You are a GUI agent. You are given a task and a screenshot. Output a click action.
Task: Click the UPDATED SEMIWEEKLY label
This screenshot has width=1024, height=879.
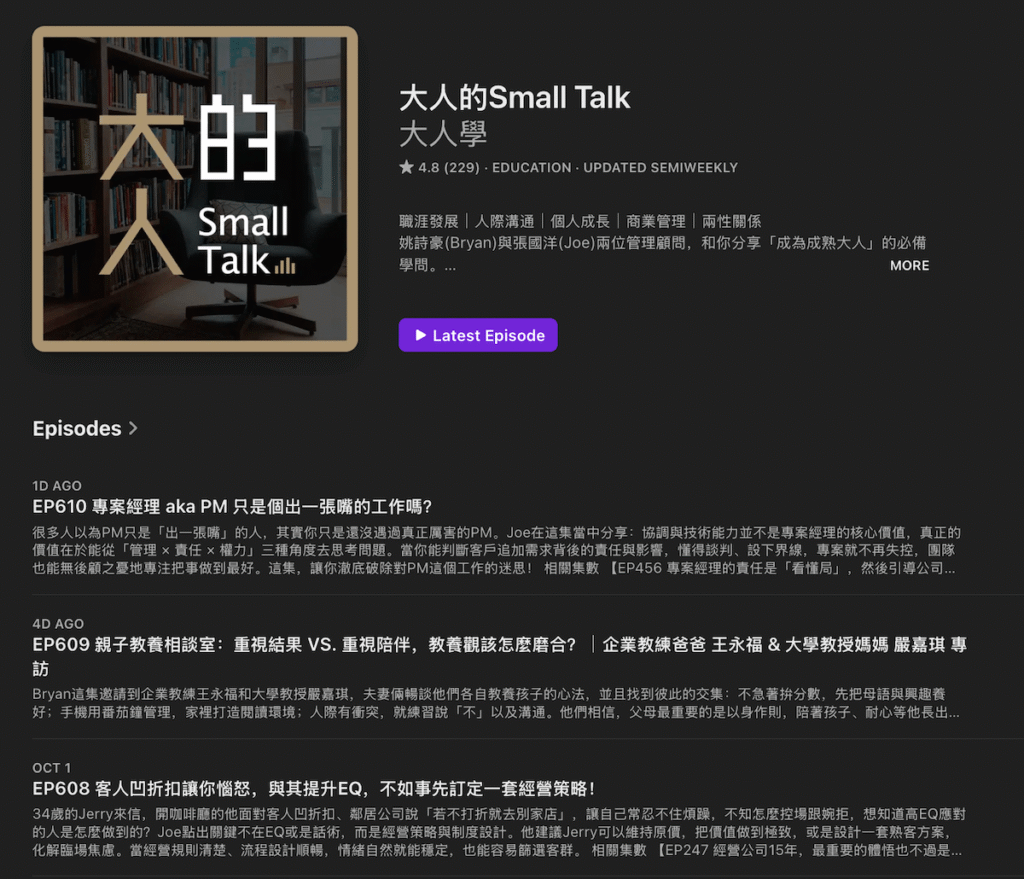tap(660, 168)
